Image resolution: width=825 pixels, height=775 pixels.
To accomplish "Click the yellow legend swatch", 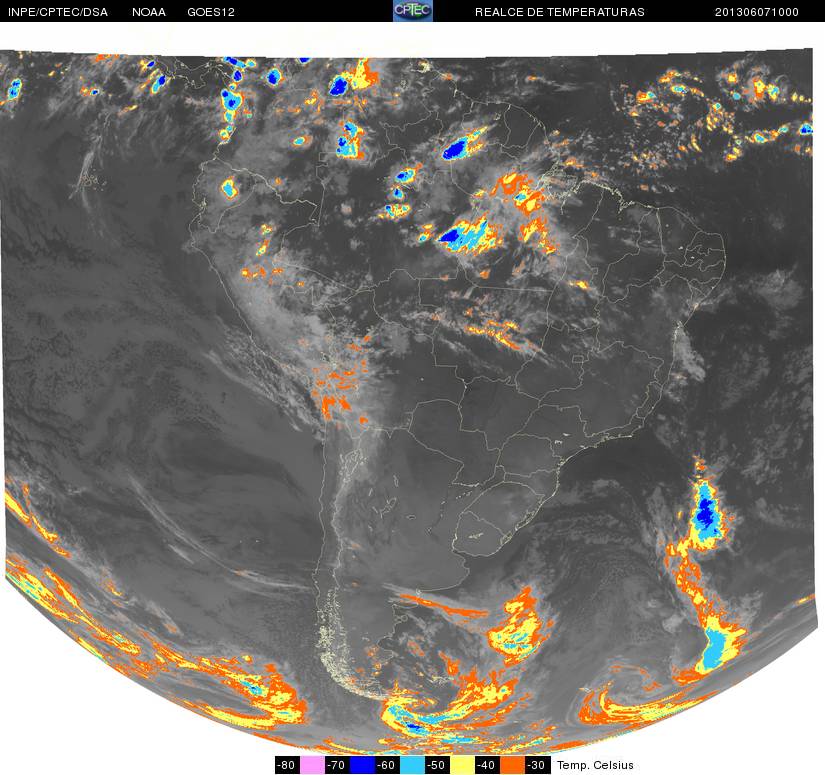I will [462, 765].
